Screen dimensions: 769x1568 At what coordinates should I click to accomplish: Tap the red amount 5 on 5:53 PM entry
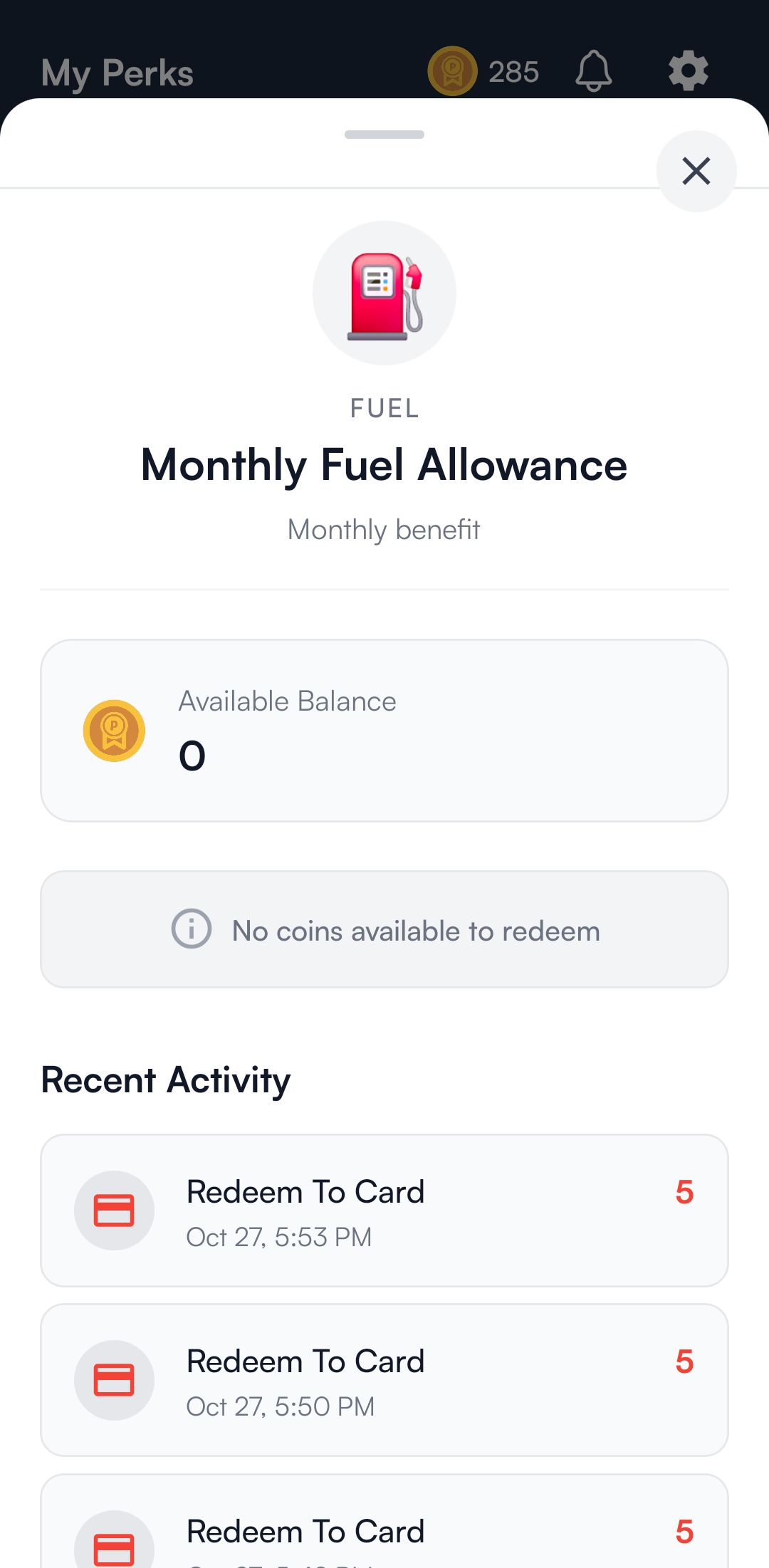684,1192
